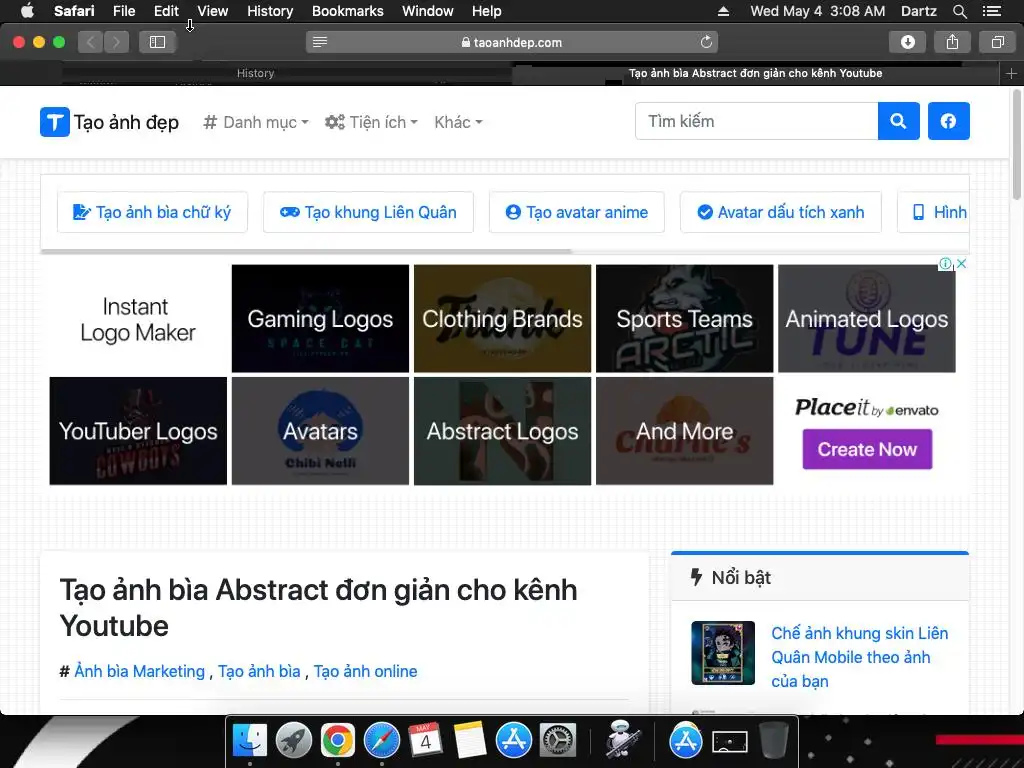Viewport: 1024px width, 768px height.
Task: Open Finder from the Dock
Action: point(250,741)
